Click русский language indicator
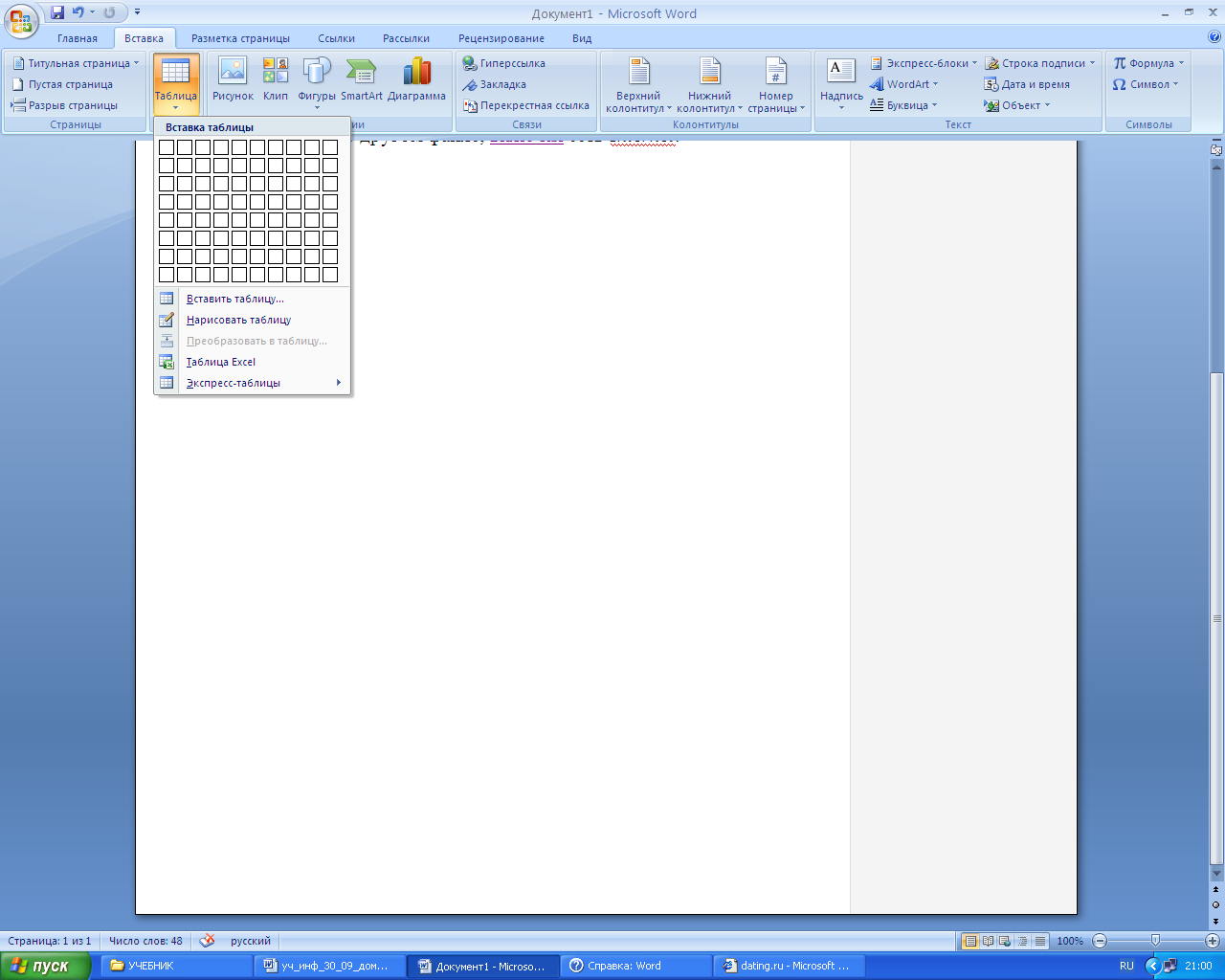Viewport: 1225px width, 980px height. [251, 941]
